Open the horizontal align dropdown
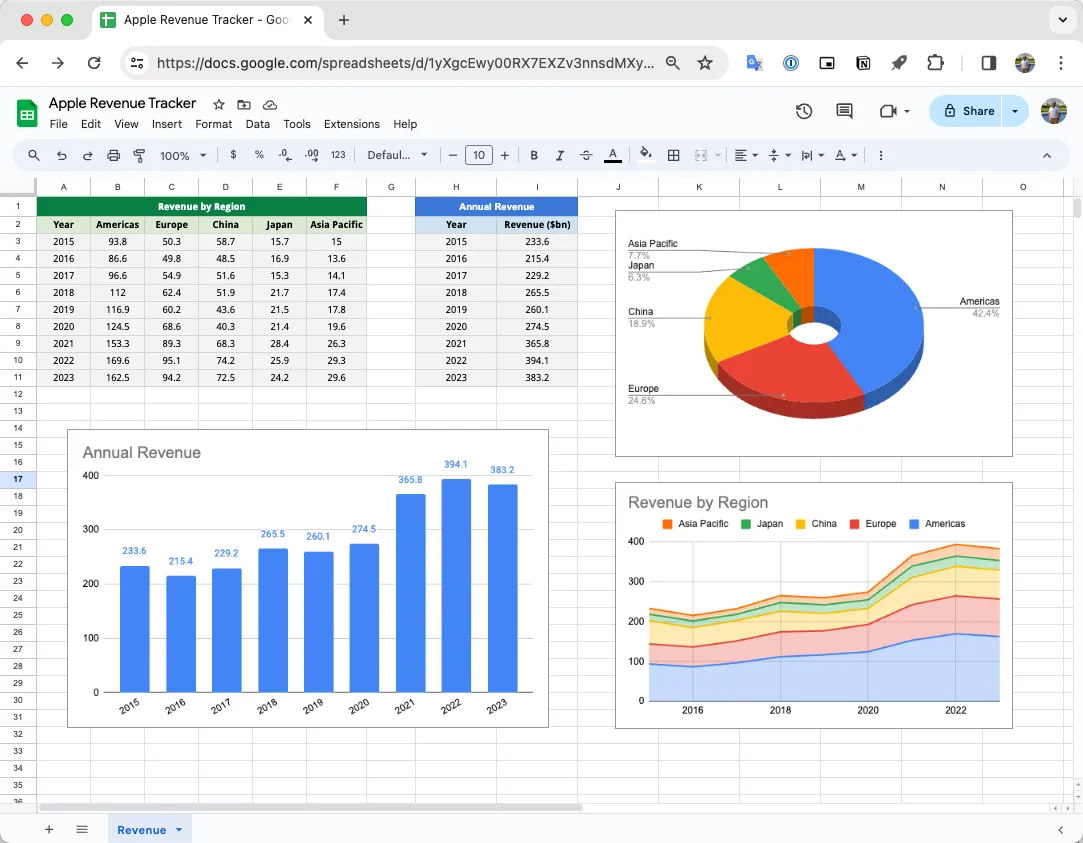1083x843 pixels. [x=743, y=155]
